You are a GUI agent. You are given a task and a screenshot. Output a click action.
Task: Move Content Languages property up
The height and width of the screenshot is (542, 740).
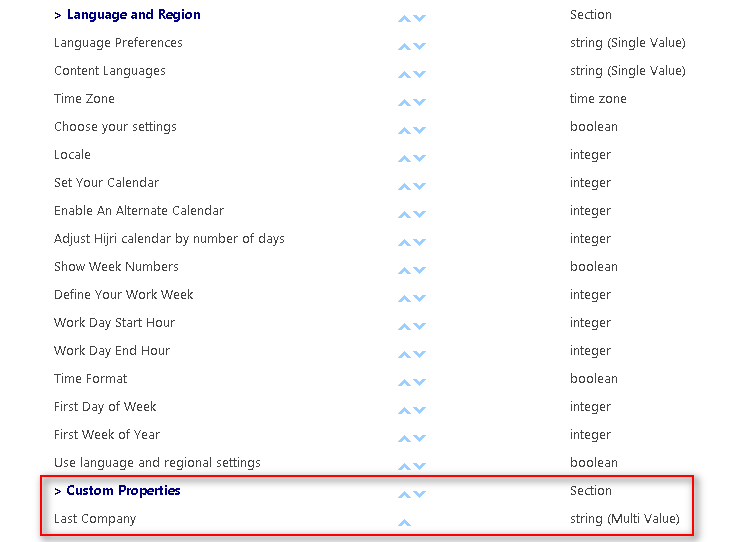point(404,74)
